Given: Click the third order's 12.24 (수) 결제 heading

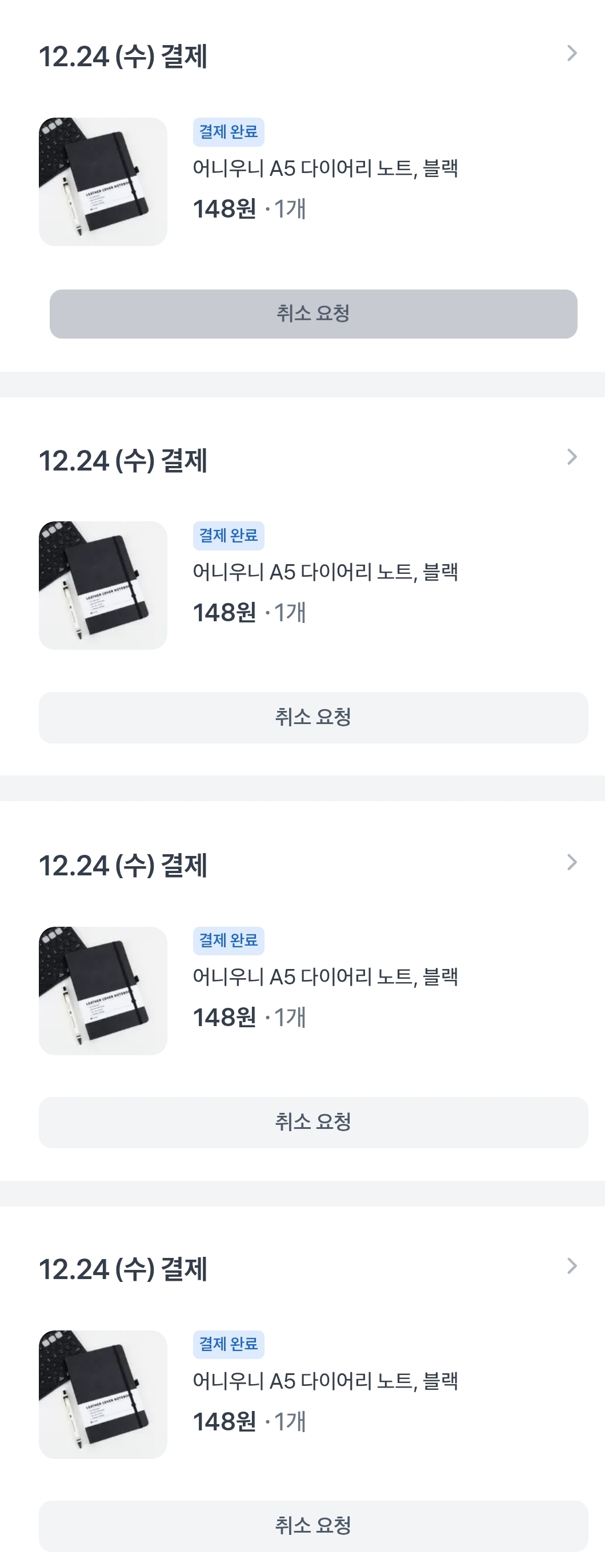Looking at the screenshot, I should [123, 865].
